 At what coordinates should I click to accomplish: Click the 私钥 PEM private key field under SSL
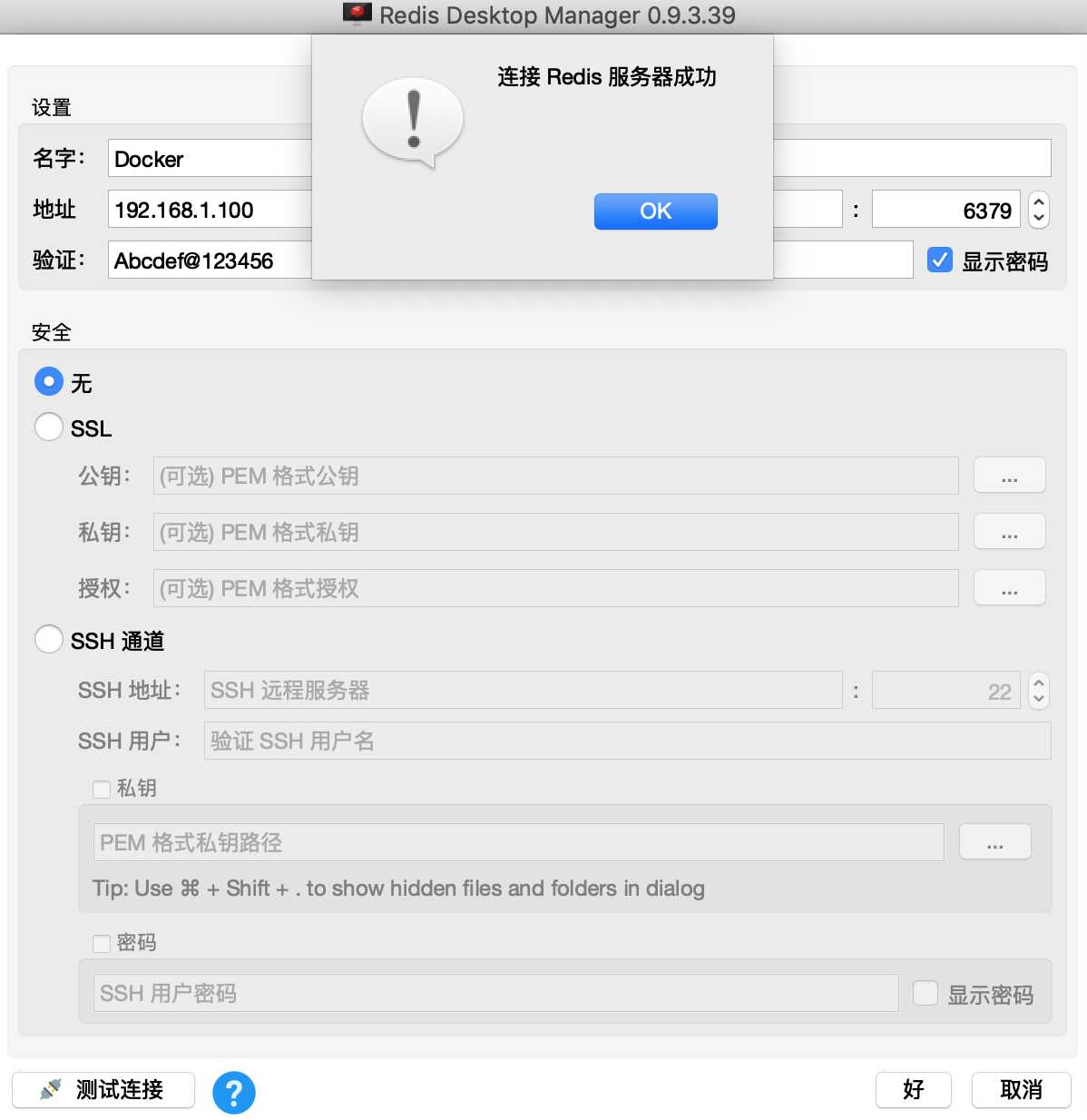pyautogui.click(x=555, y=532)
